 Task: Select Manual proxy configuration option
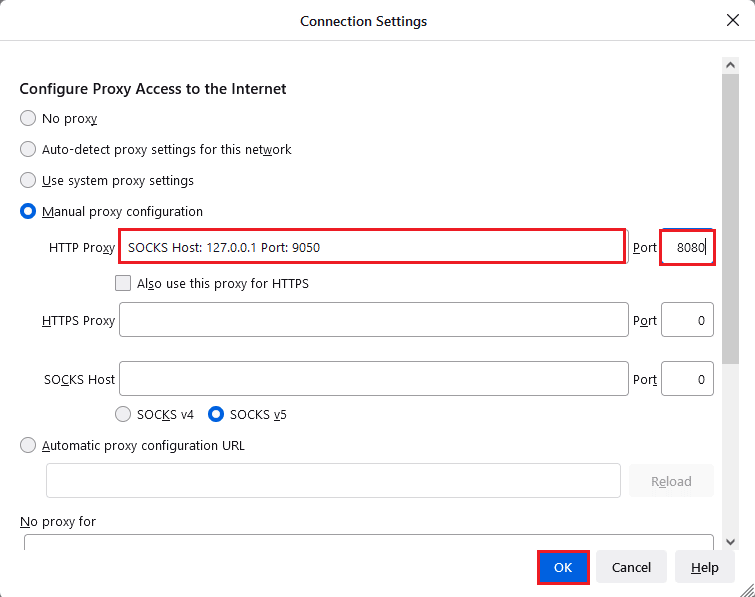tap(28, 211)
